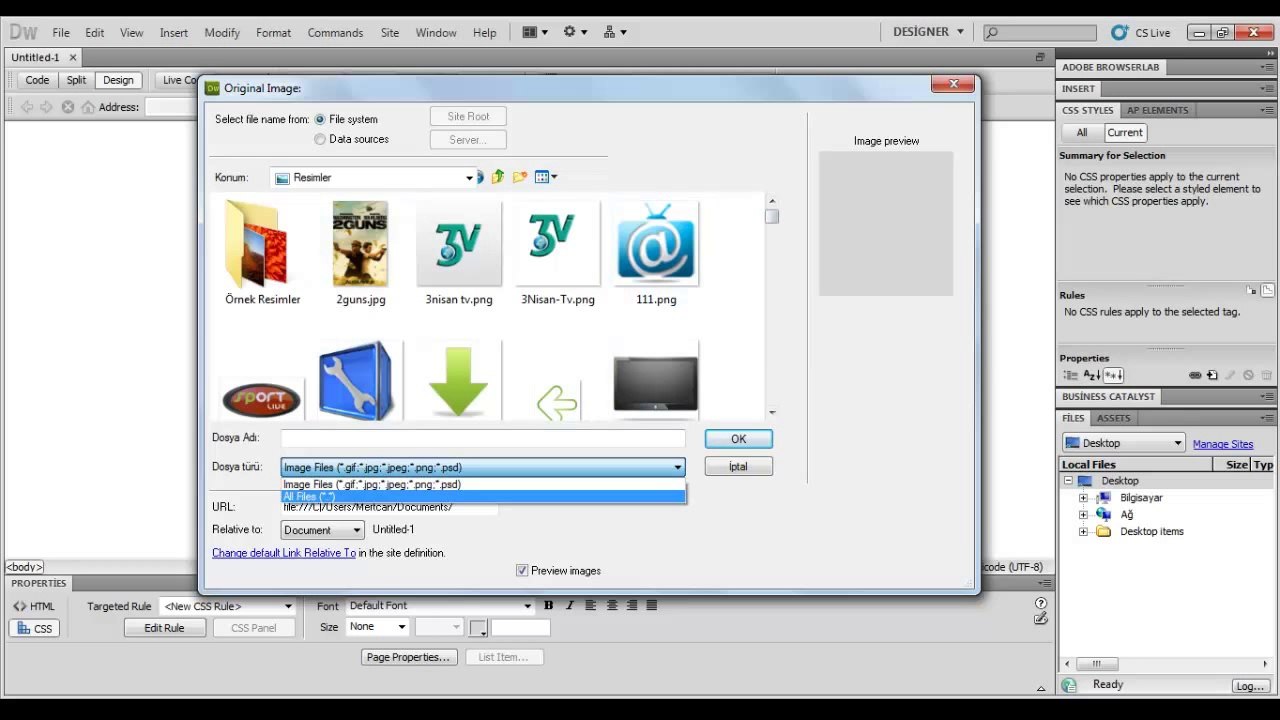The image size is (1280, 720).
Task: Select 111.png image file
Action: [x=656, y=254]
